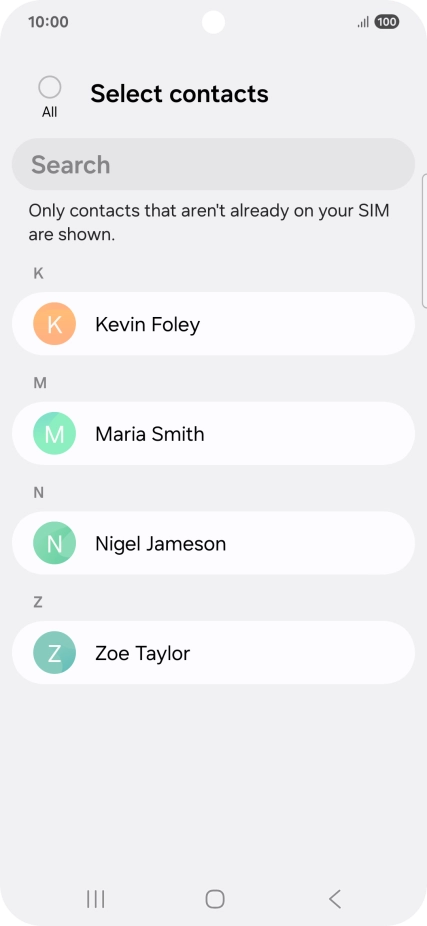This screenshot has width=427, height=926.
Task: Tap the K section header
Action: (38, 273)
